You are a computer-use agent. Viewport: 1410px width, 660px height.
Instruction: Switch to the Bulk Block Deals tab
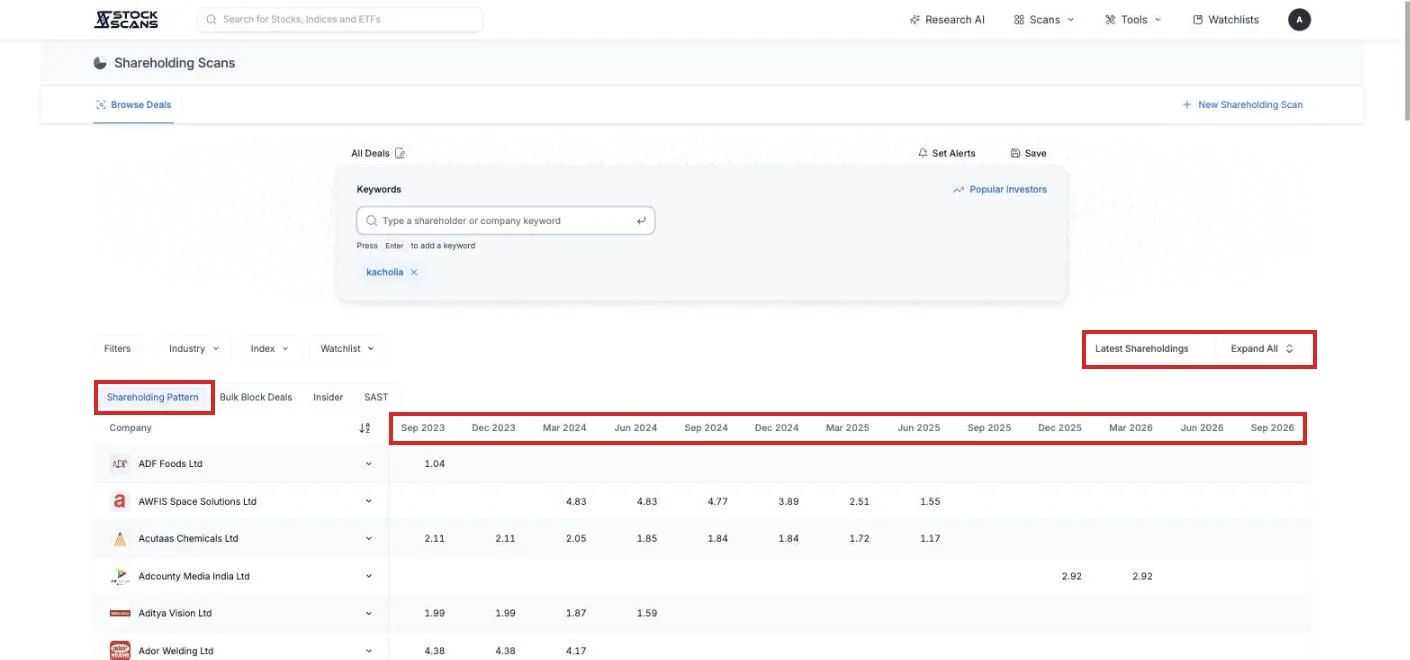coord(256,397)
